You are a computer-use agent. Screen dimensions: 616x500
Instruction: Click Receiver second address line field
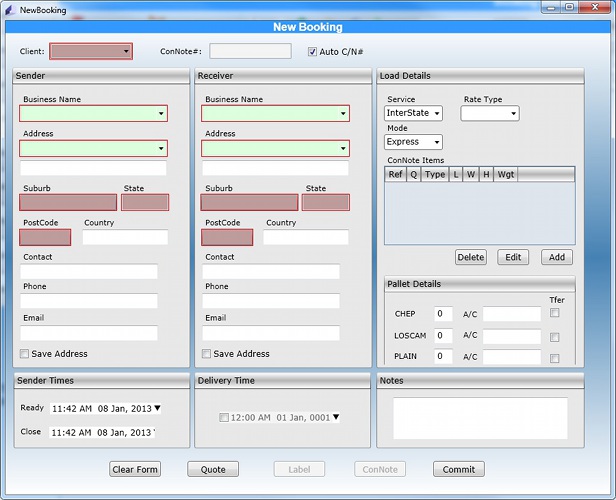coord(275,168)
